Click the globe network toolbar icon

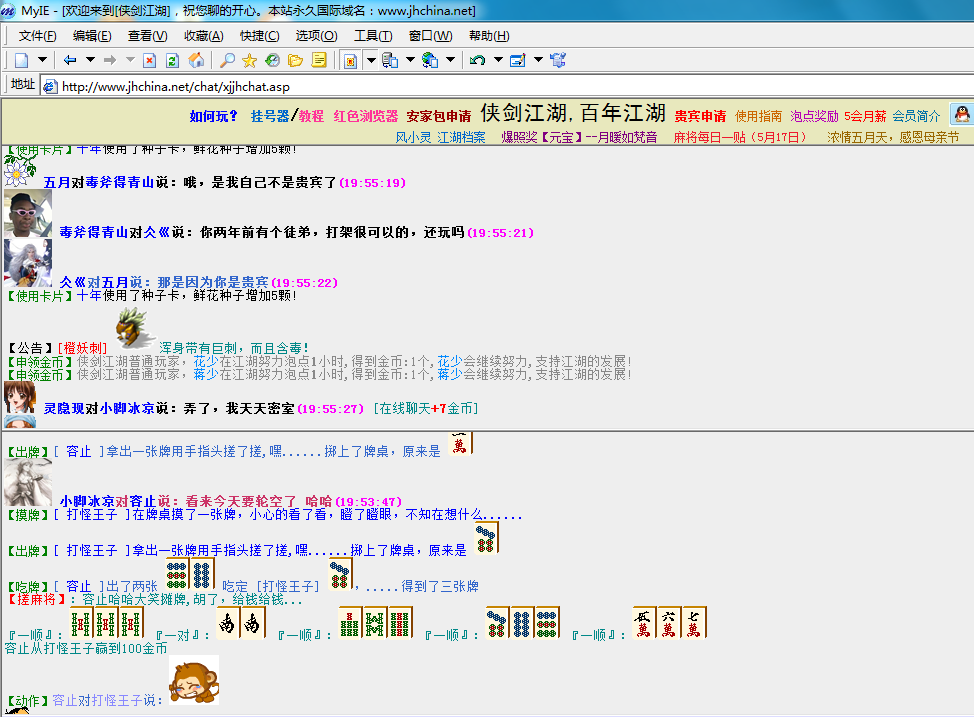click(430, 60)
